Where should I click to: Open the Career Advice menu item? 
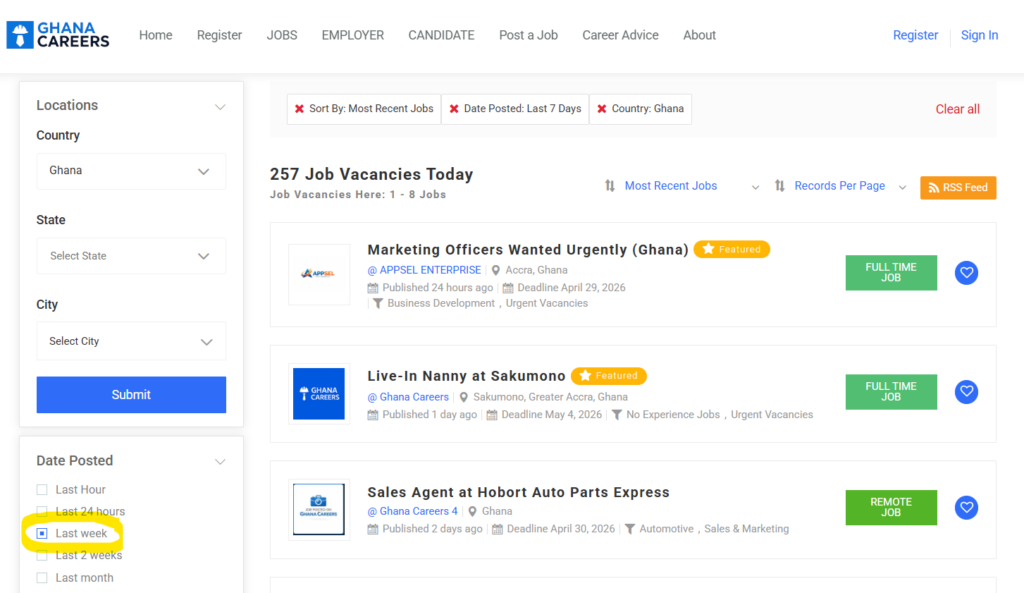(x=620, y=35)
